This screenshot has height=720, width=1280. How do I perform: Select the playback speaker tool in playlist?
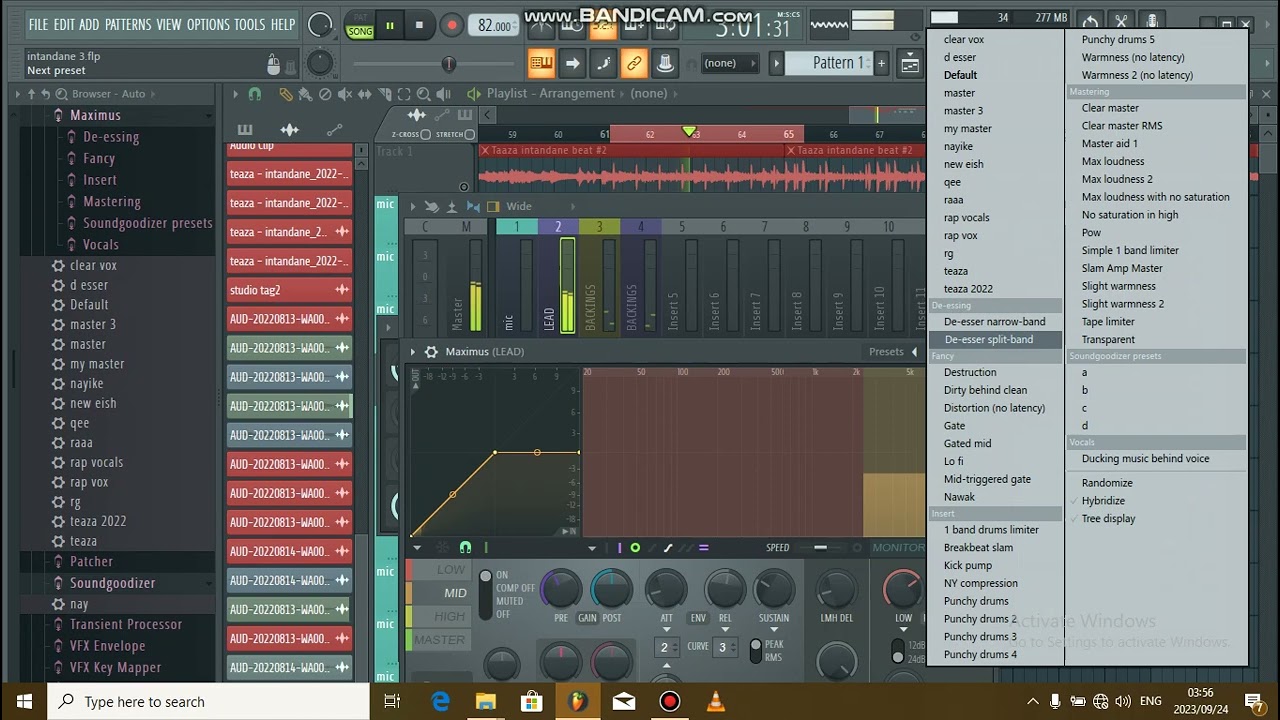pos(443,94)
